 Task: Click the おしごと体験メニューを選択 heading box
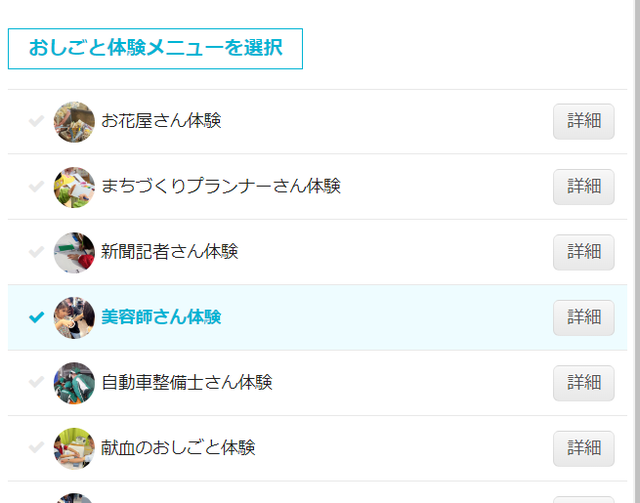pos(155,49)
